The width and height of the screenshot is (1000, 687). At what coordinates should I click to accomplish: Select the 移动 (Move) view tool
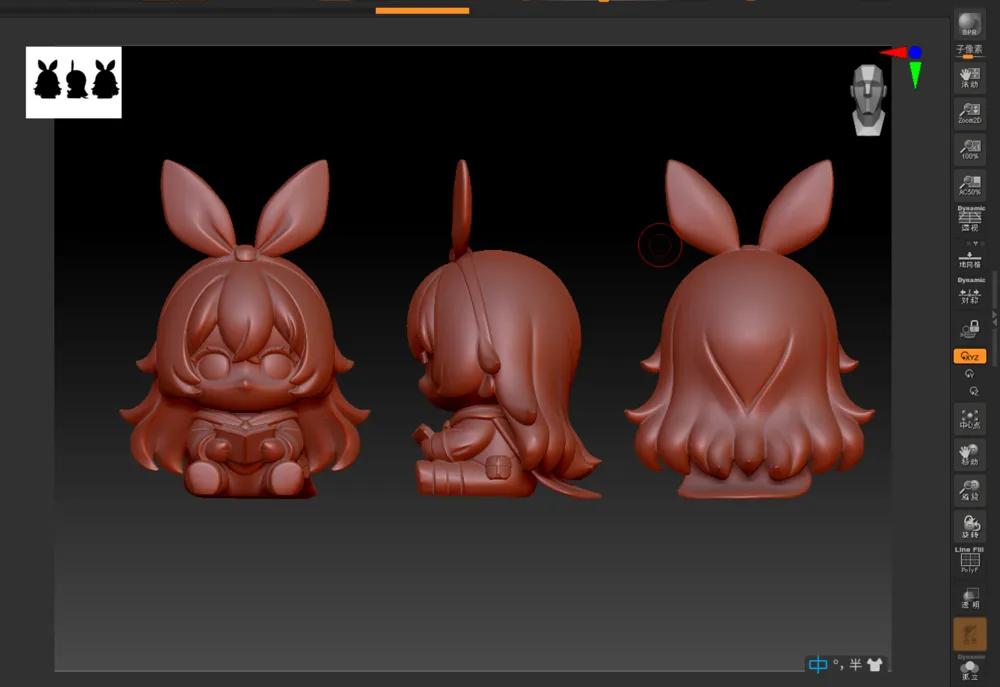coord(969,454)
